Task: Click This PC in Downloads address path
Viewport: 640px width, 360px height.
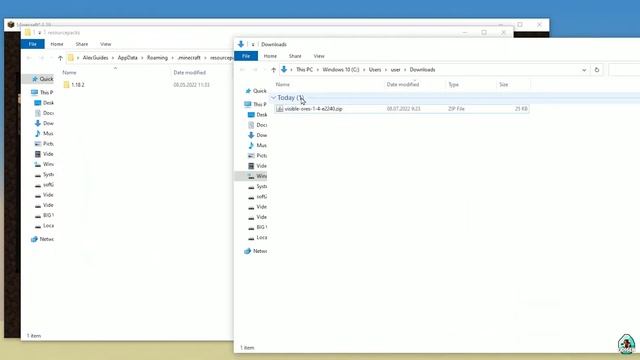Action: coord(304,70)
